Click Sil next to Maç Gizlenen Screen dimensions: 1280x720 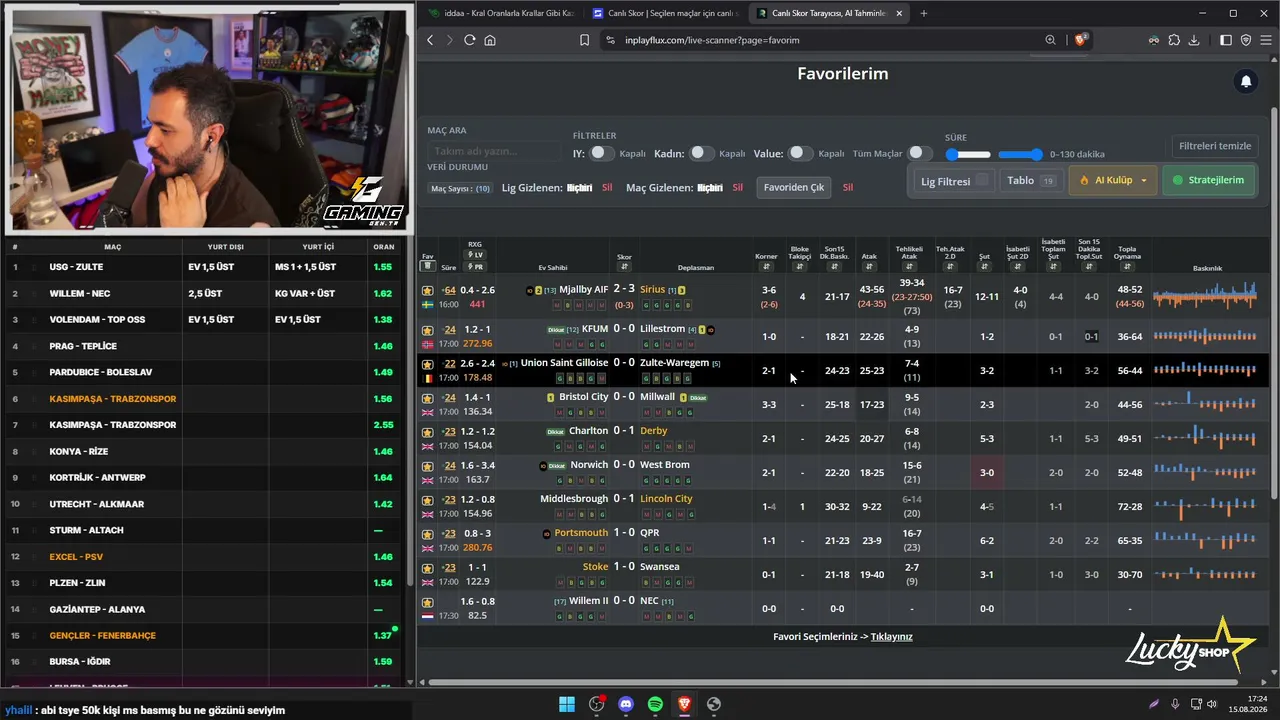[x=738, y=188]
